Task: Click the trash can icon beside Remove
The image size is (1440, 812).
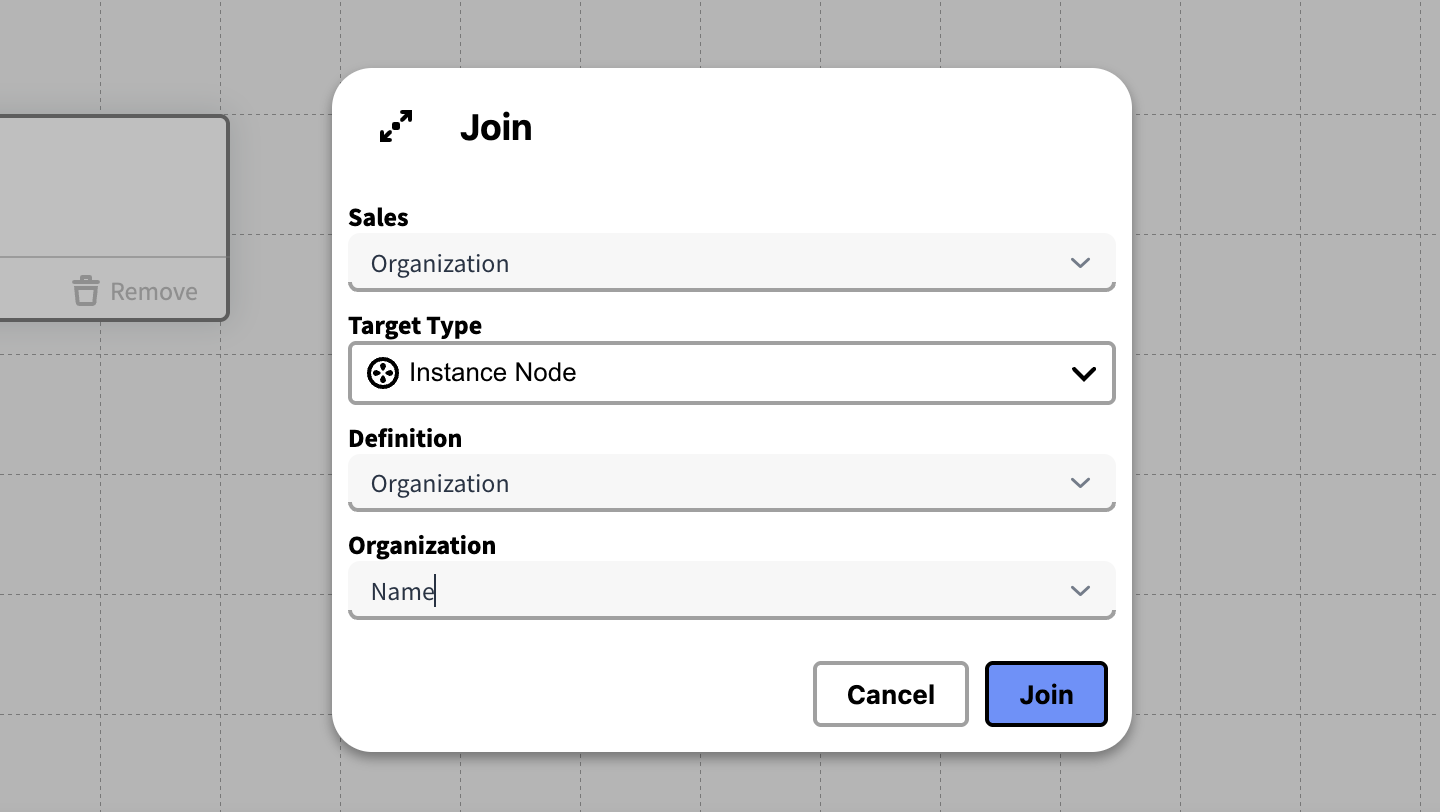Action: pyautogui.click(x=86, y=291)
